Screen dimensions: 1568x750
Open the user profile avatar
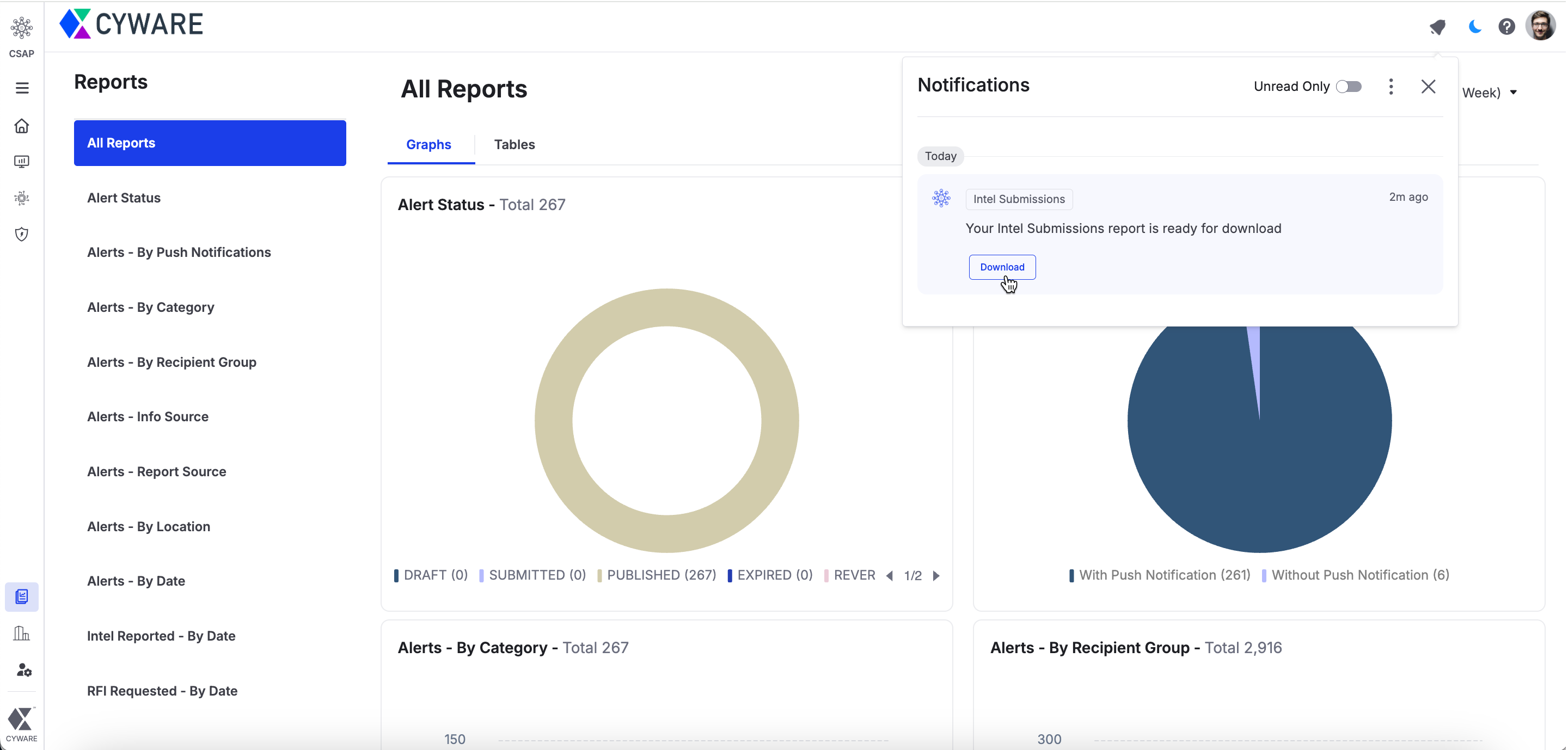pyautogui.click(x=1541, y=26)
